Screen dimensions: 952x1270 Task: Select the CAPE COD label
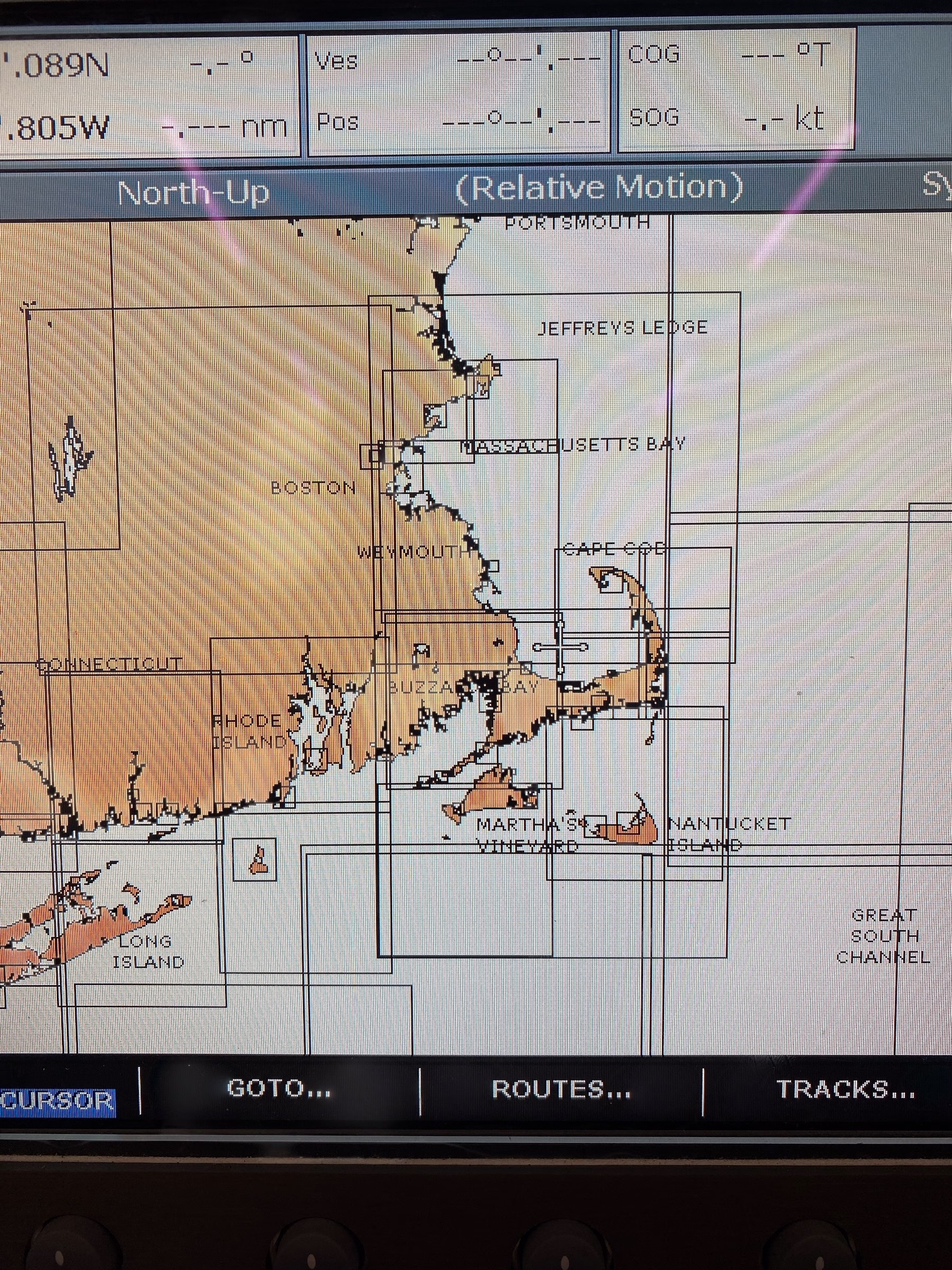tap(614, 549)
